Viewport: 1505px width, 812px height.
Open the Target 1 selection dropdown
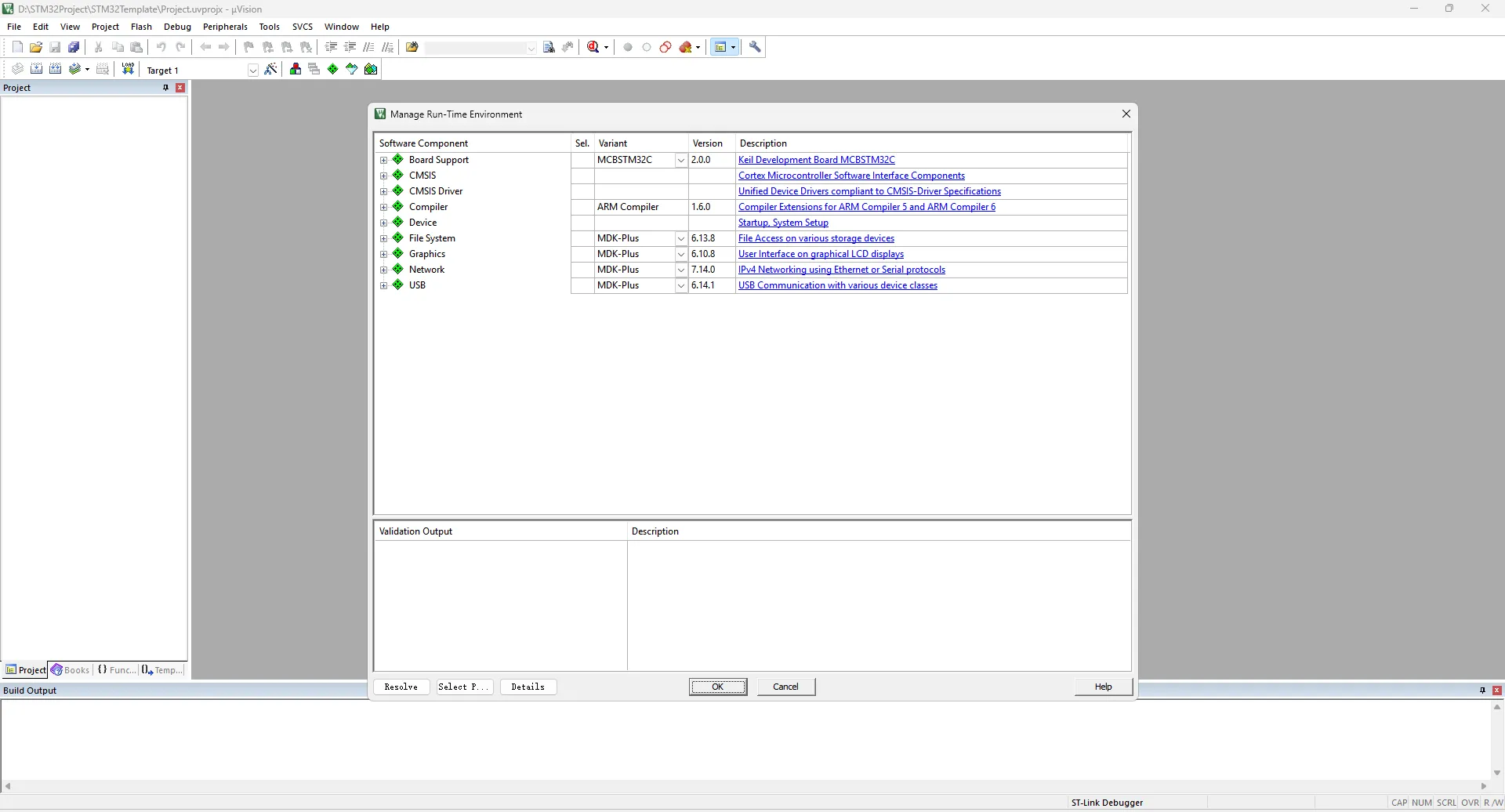(x=252, y=71)
